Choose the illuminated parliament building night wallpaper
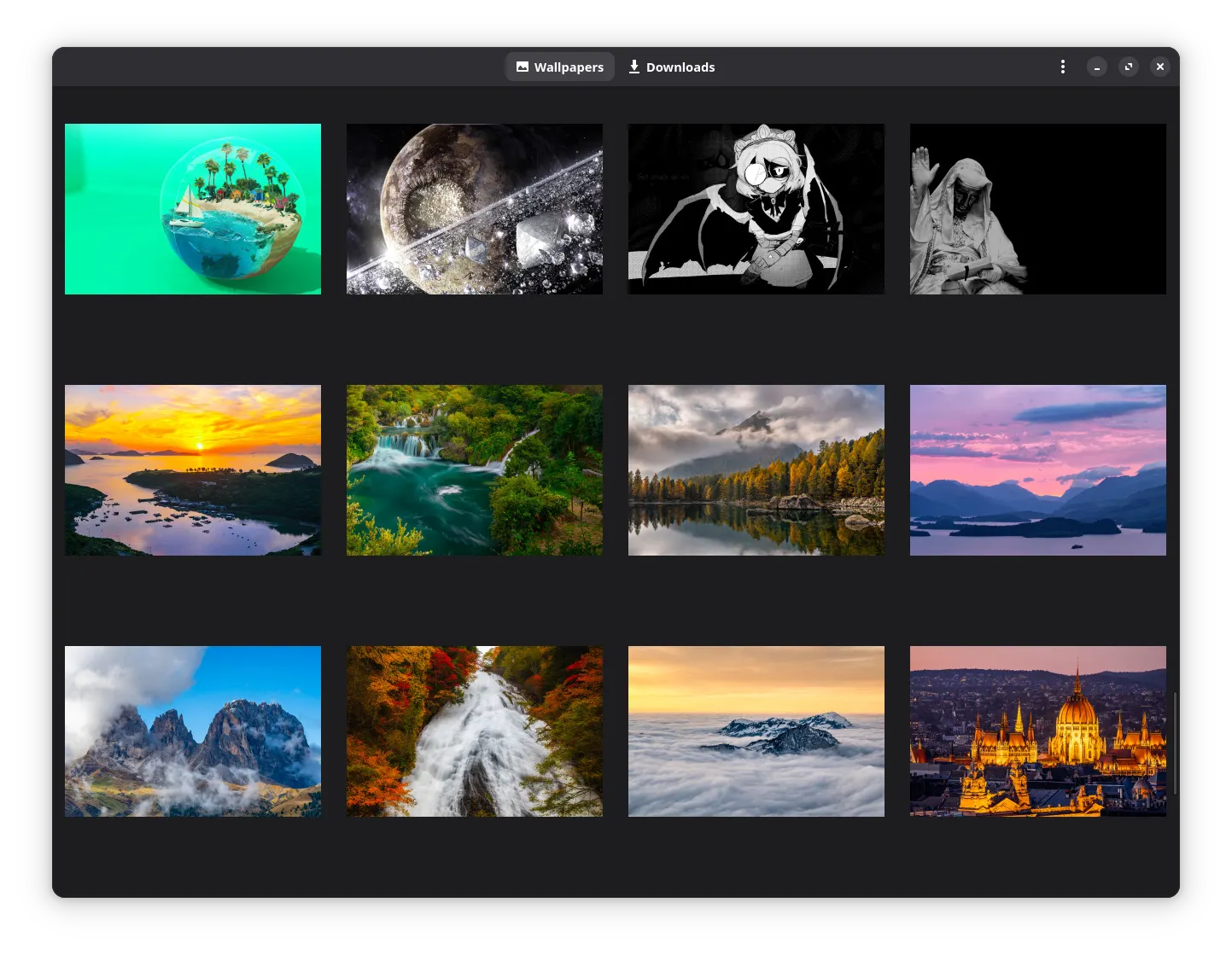Viewport: 1232px width, 955px height. click(x=1038, y=731)
